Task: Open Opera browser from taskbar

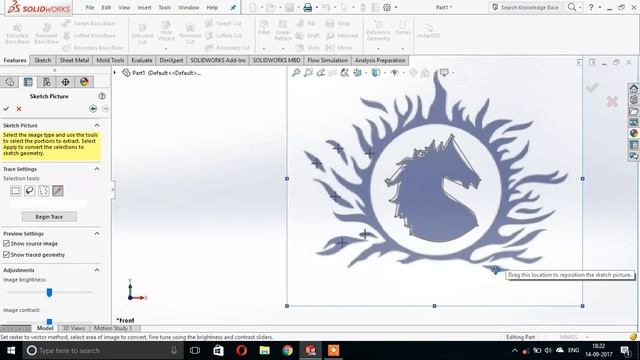Action: (x=241, y=351)
